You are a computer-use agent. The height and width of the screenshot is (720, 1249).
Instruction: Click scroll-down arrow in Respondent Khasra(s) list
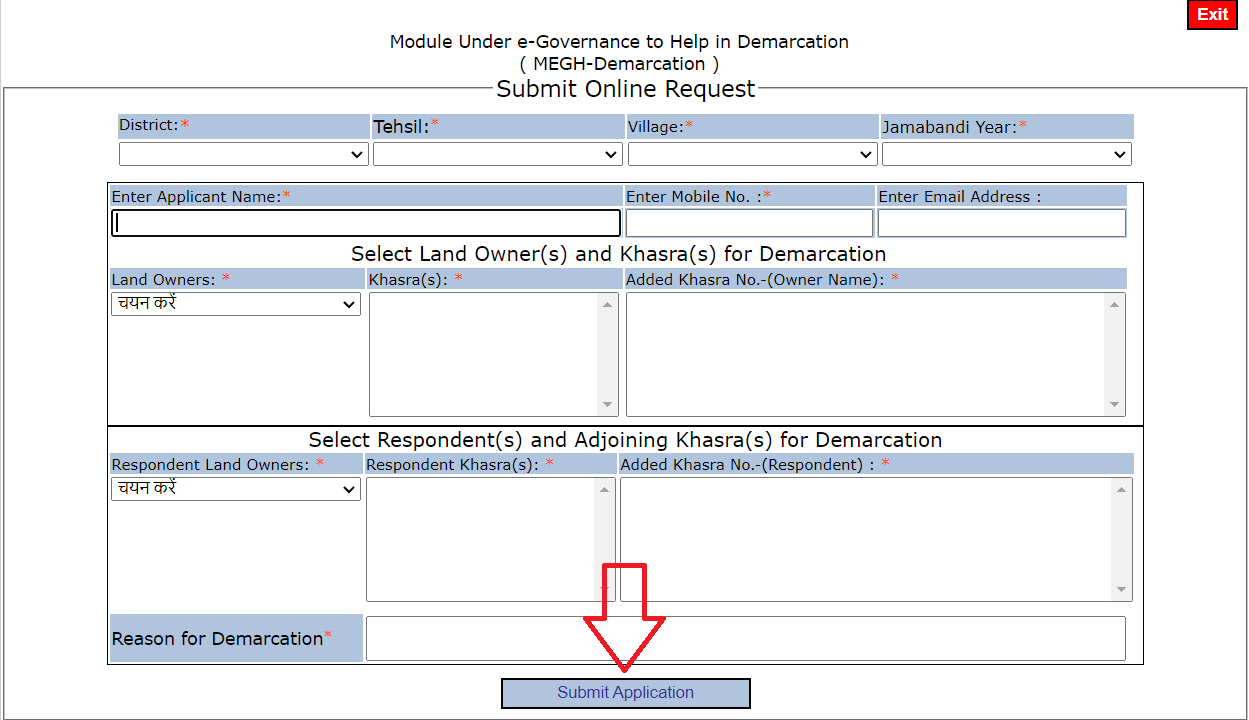[x=605, y=590]
